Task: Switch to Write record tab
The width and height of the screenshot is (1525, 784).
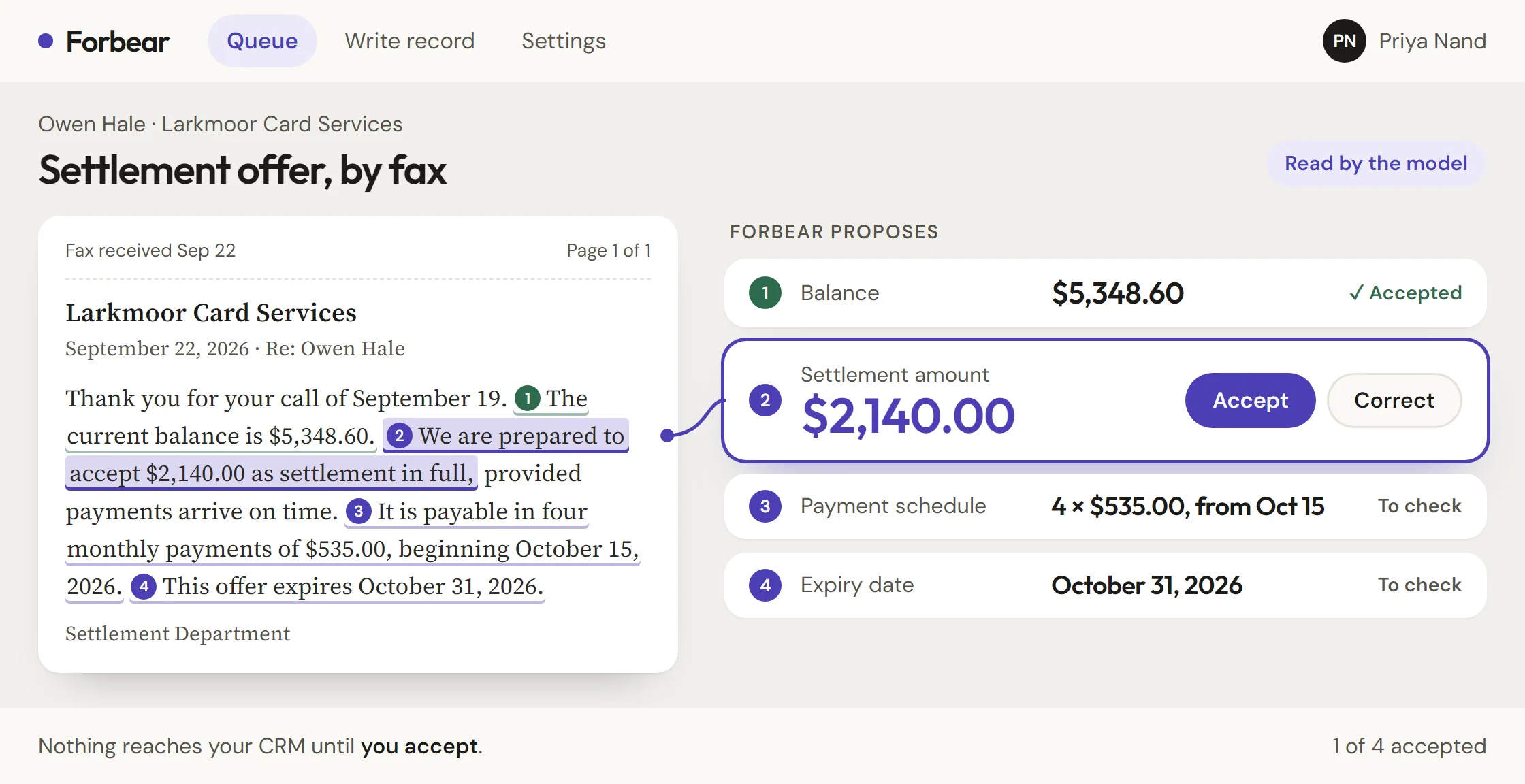Action: tap(409, 41)
